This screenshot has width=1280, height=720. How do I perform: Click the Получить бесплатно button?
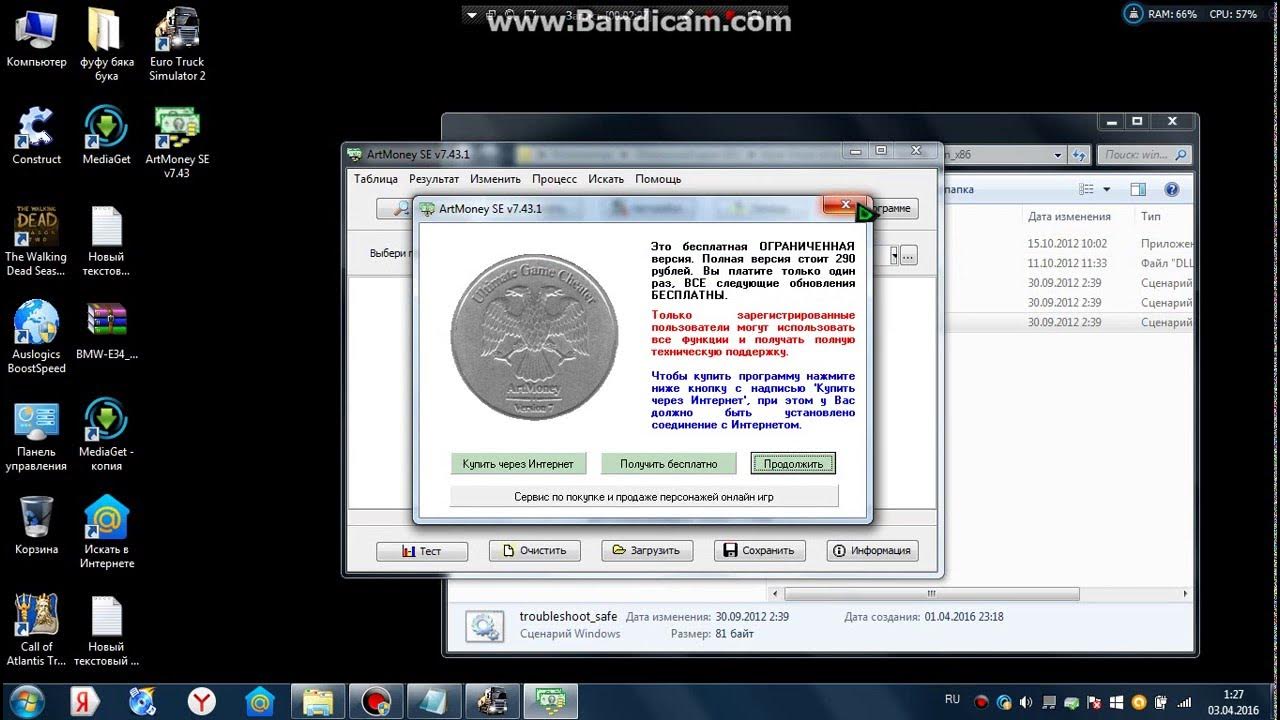pos(669,464)
